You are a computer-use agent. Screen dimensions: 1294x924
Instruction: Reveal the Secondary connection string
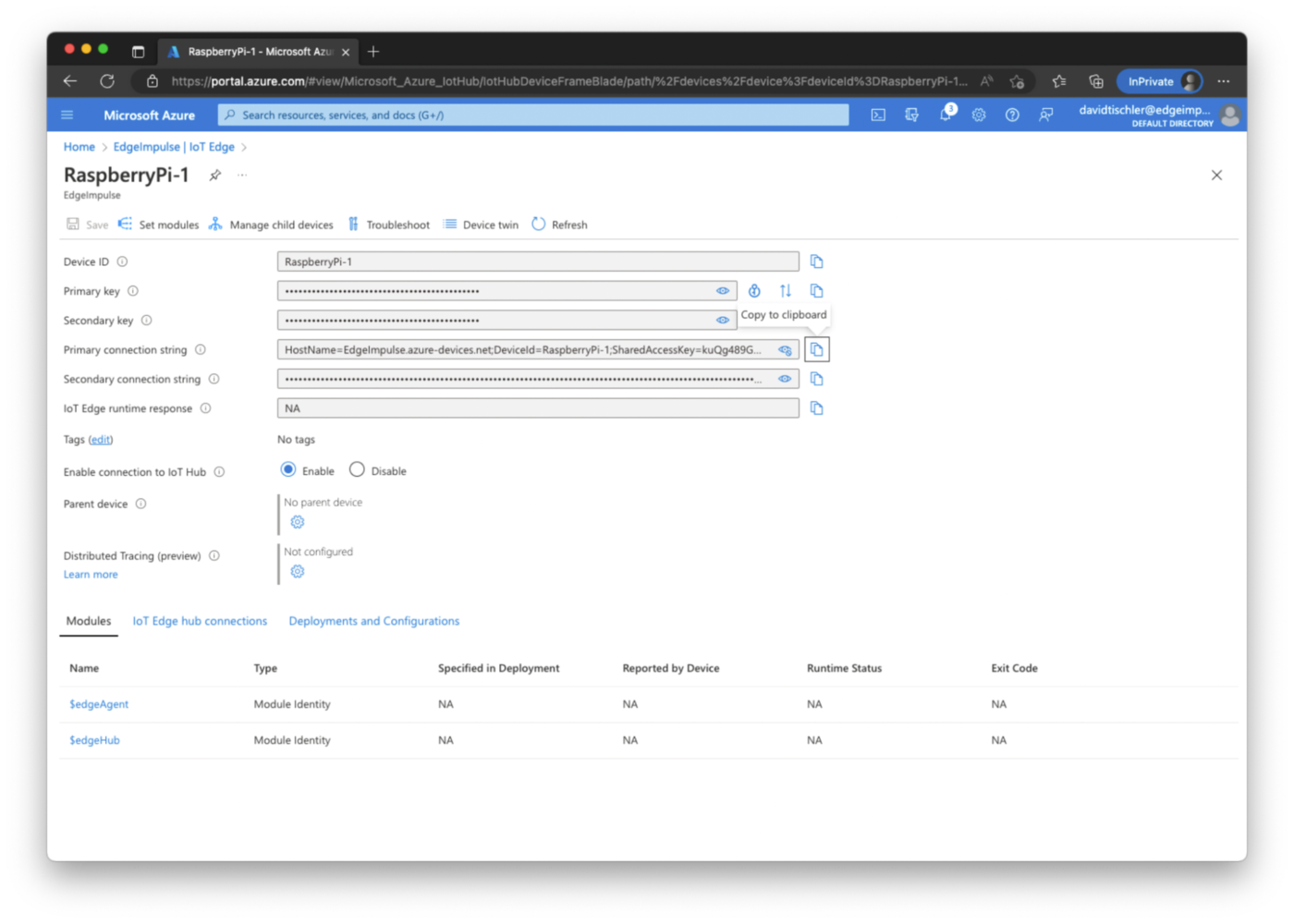pyautogui.click(x=785, y=379)
